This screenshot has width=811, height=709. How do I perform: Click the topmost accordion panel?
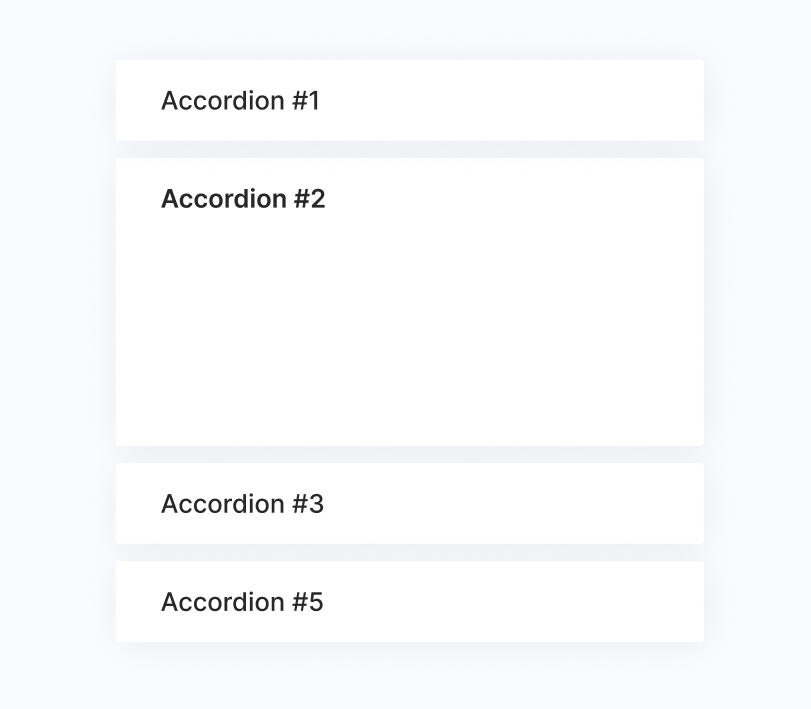(409, 100)
